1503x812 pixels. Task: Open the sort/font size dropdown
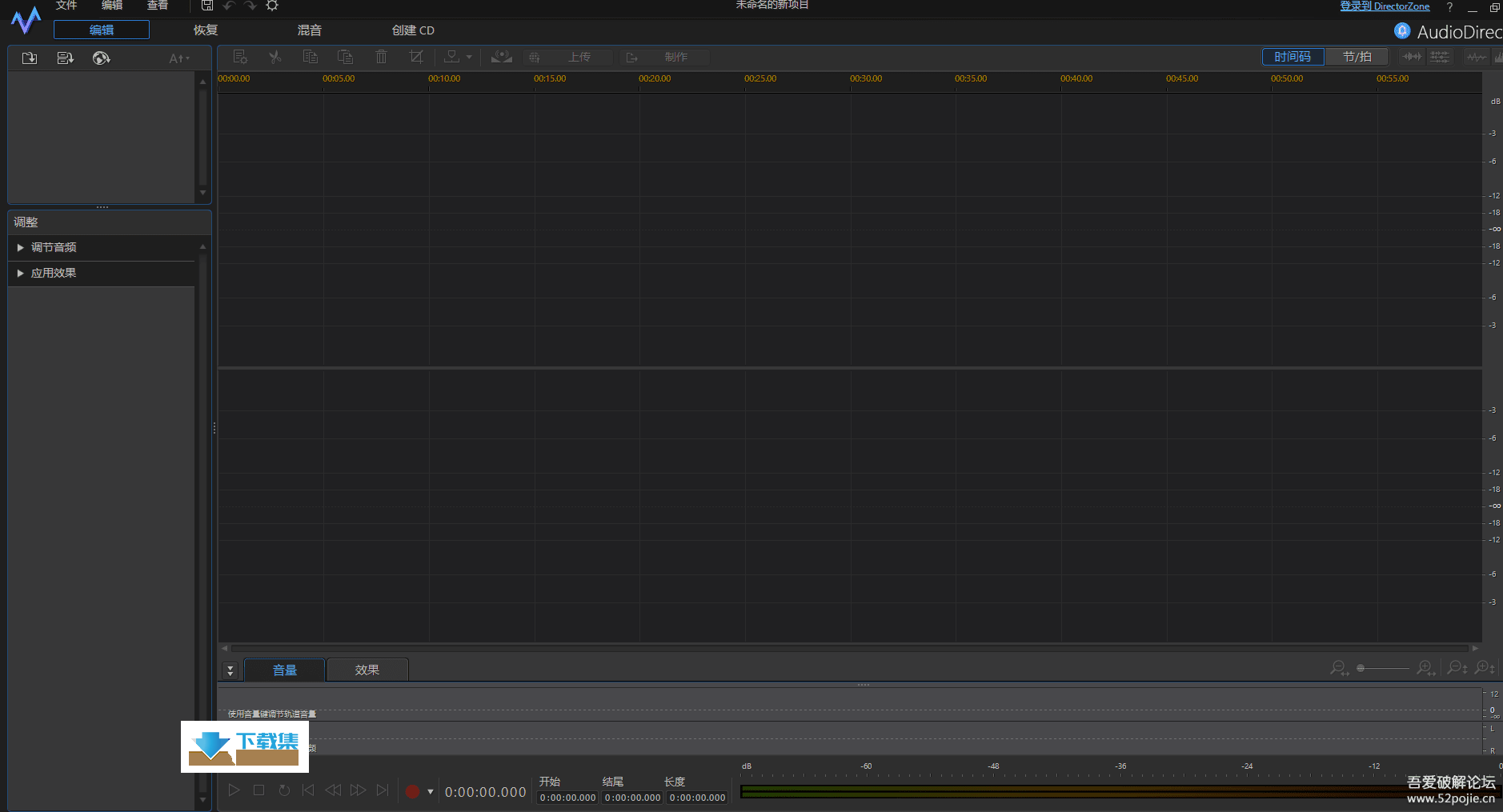(178, 58)
